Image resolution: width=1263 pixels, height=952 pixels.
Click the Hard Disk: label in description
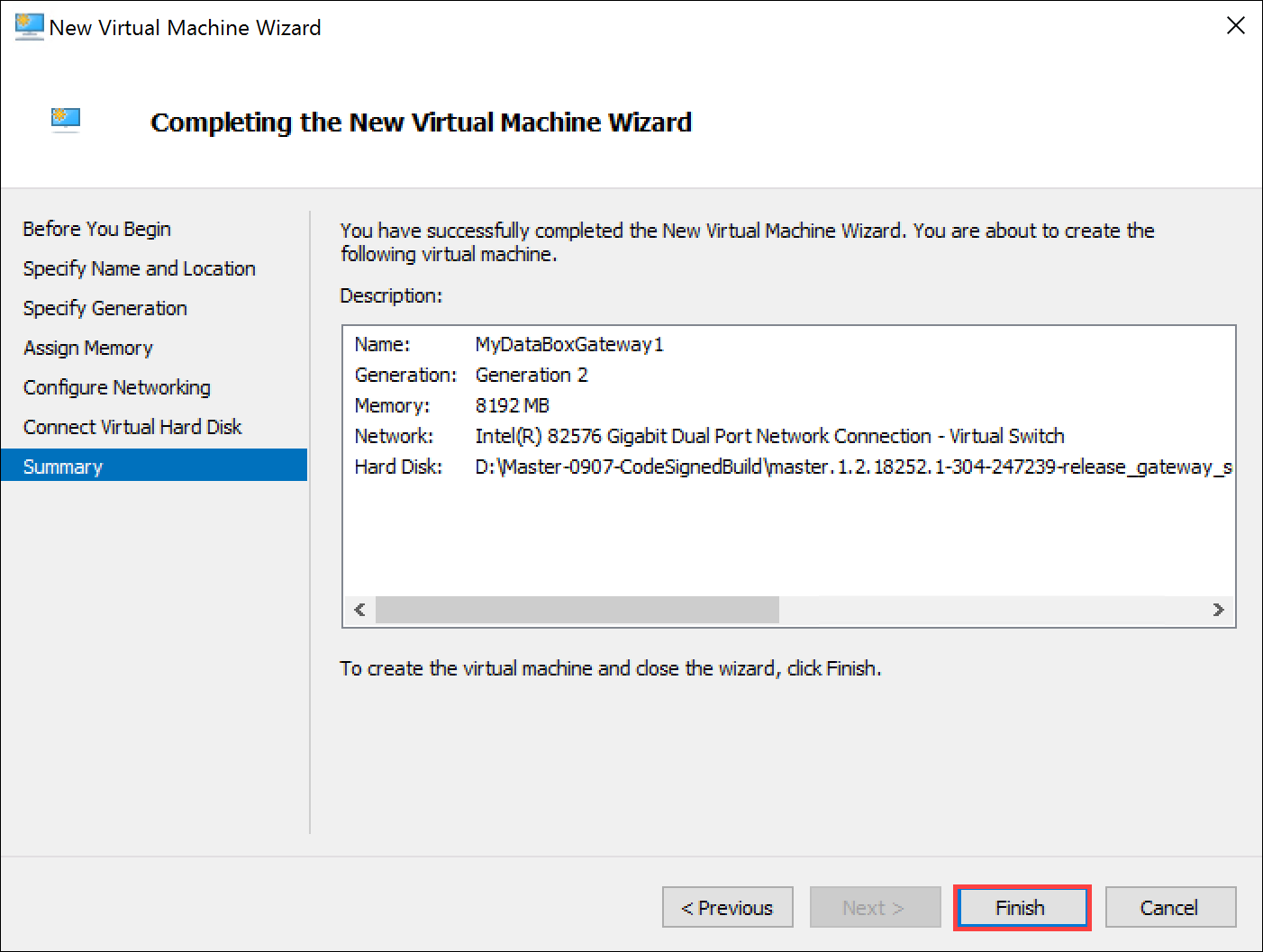(x=398, y=467)
